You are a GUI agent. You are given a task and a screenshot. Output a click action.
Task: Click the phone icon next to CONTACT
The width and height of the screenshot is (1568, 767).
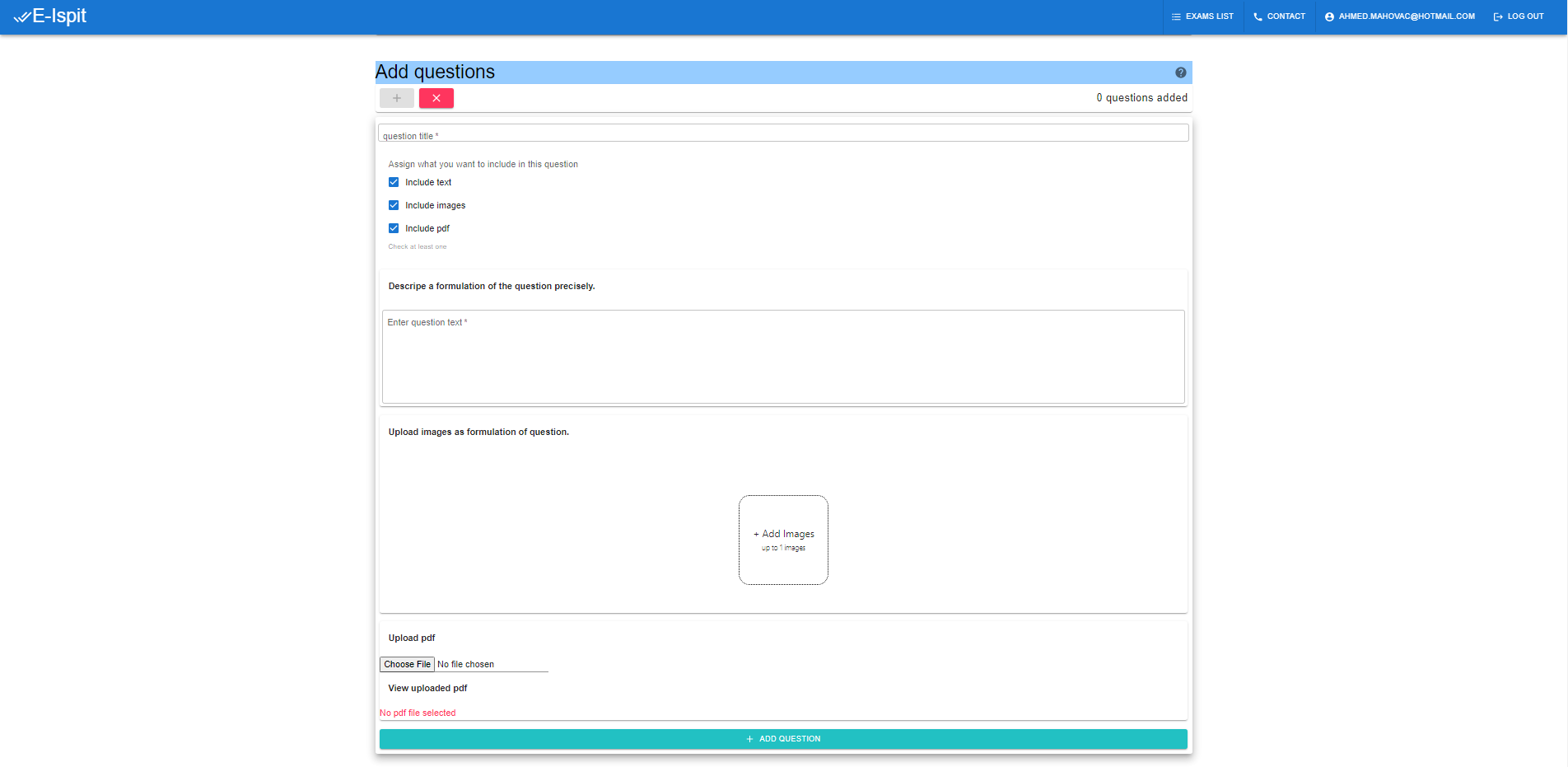(x=1256, y=16)
